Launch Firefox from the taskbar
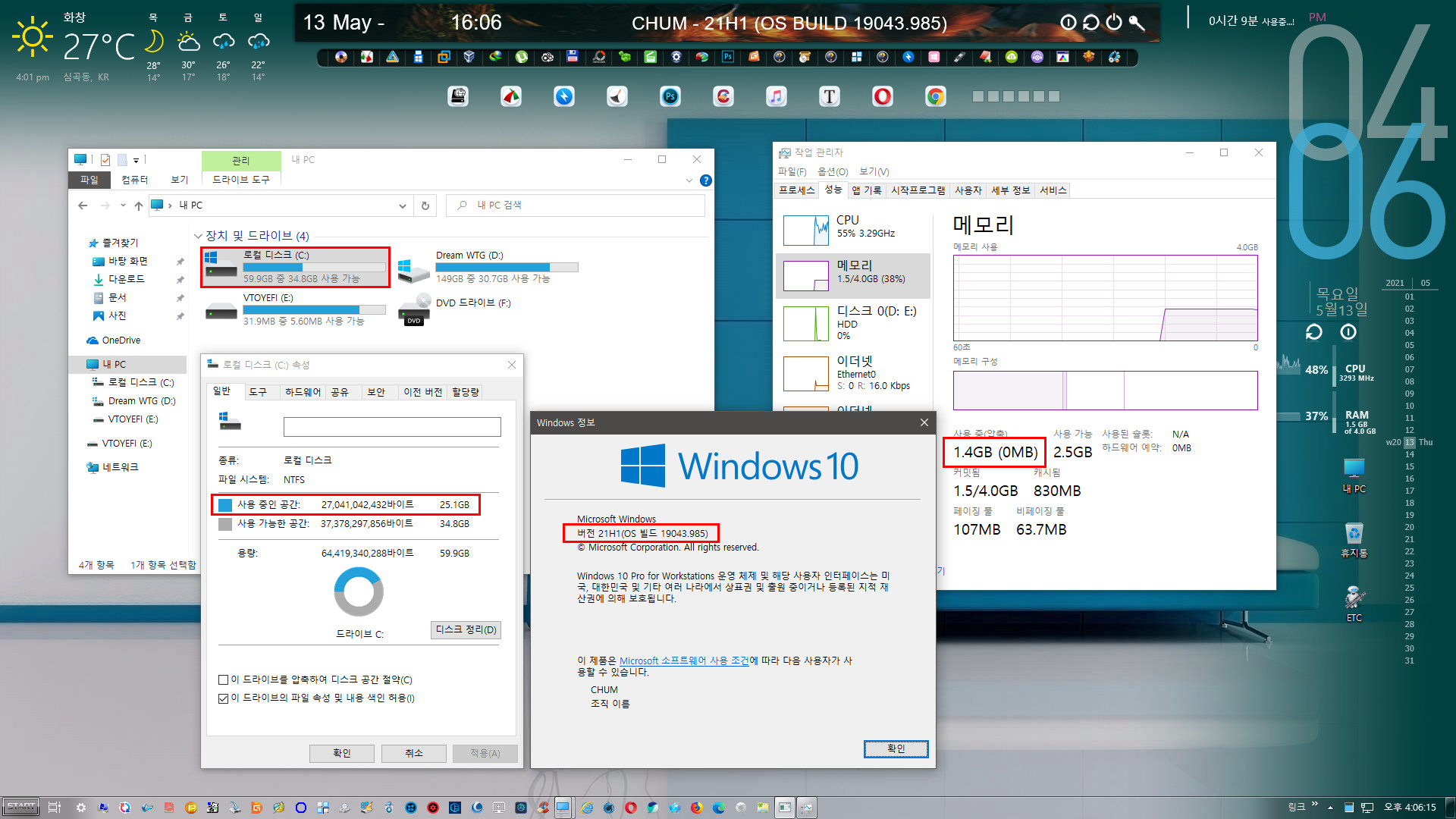Viewport: 1456px width, 819px height. click(x=697, y=808)
